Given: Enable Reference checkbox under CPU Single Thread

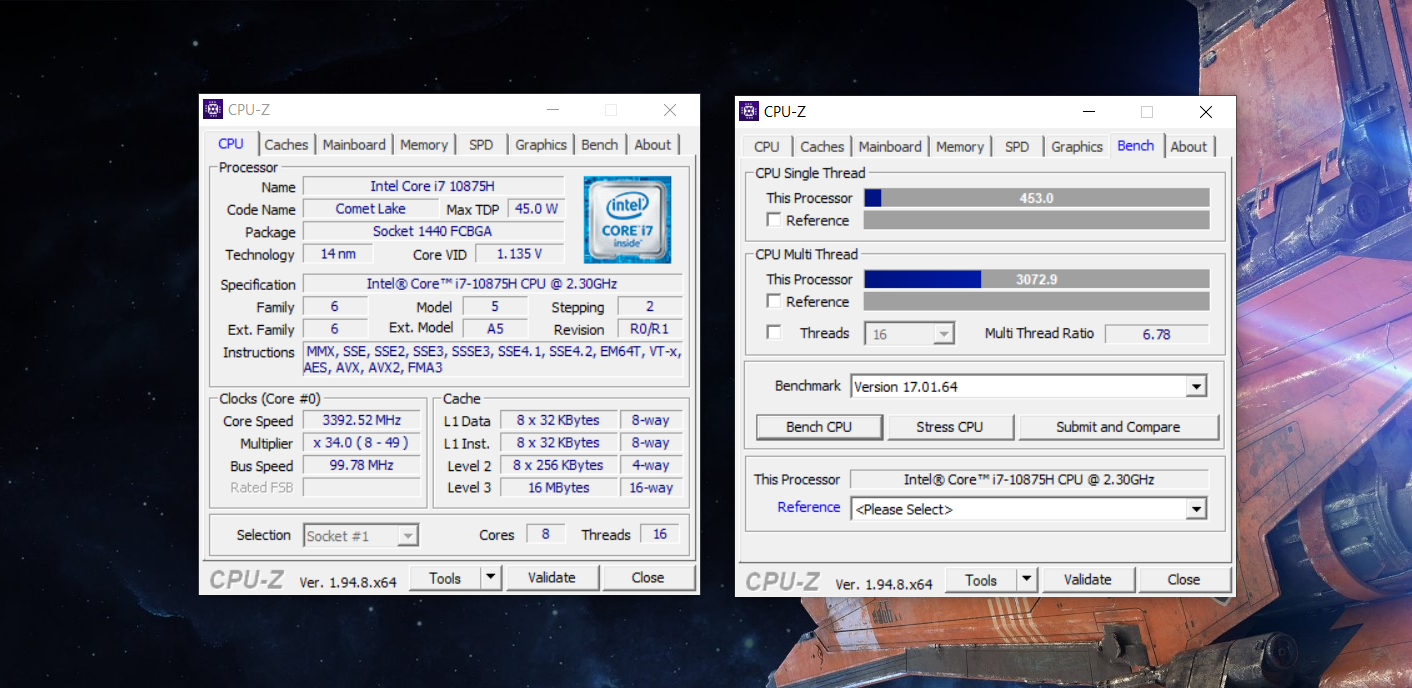Looking at the screenshot, I should pos(774,220).
